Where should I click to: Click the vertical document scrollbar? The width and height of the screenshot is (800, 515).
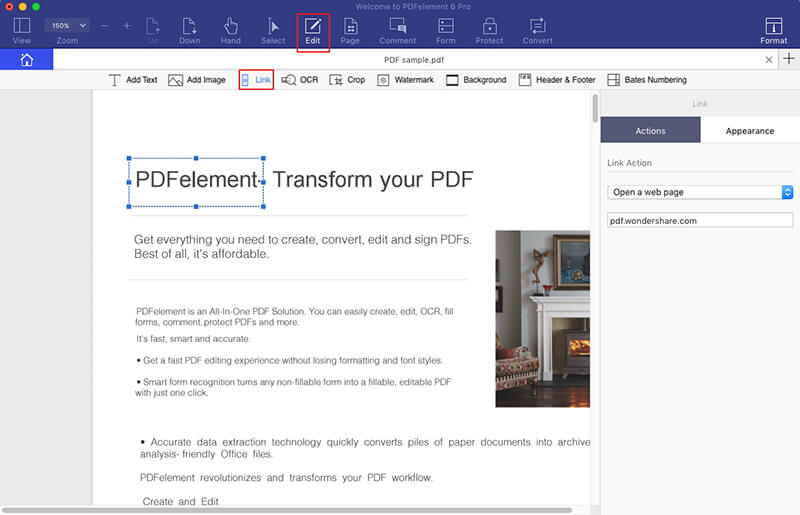(x=595, y=108)
